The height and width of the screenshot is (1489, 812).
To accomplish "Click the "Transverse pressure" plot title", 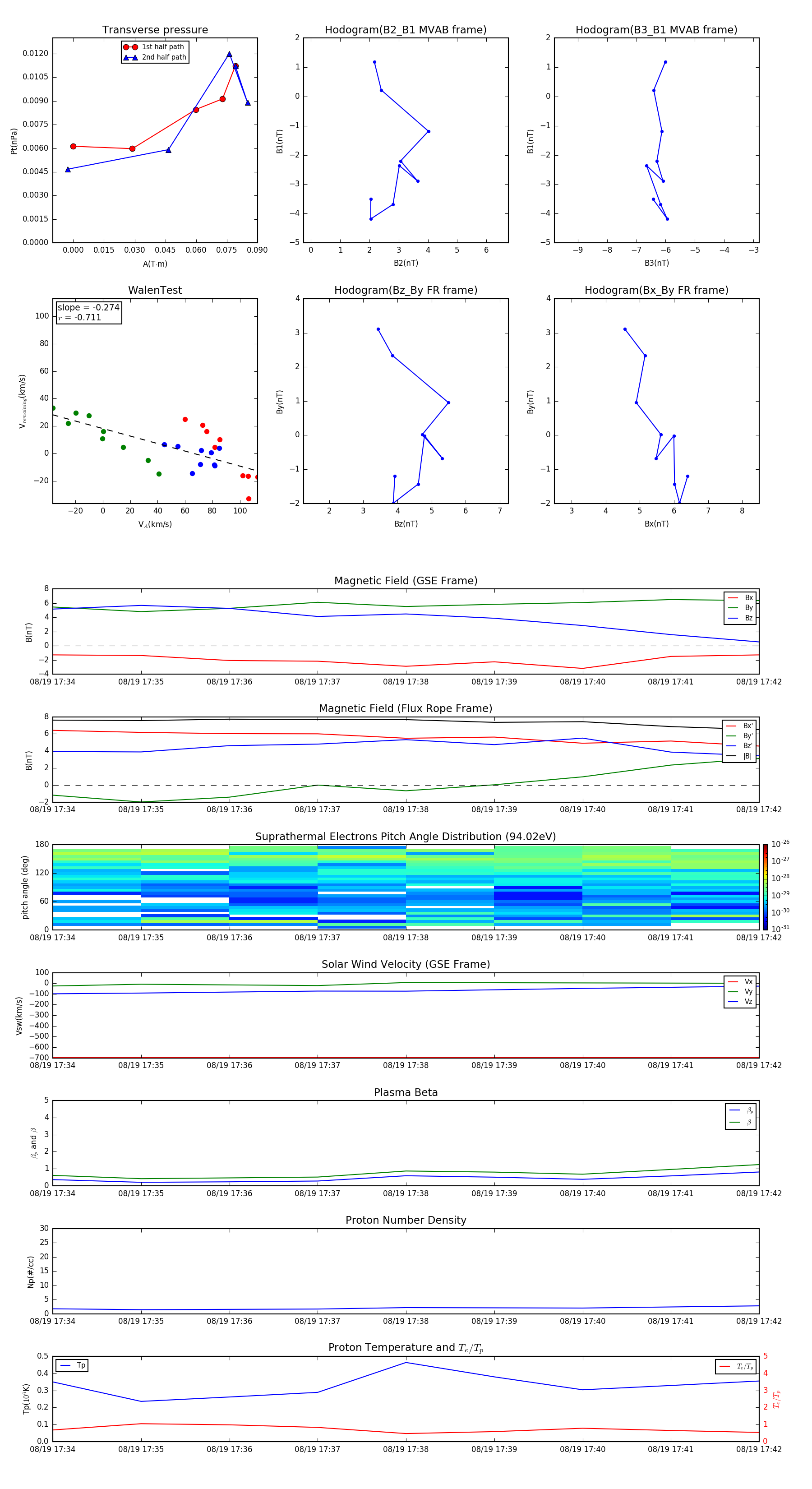I will tap(155, 30).
